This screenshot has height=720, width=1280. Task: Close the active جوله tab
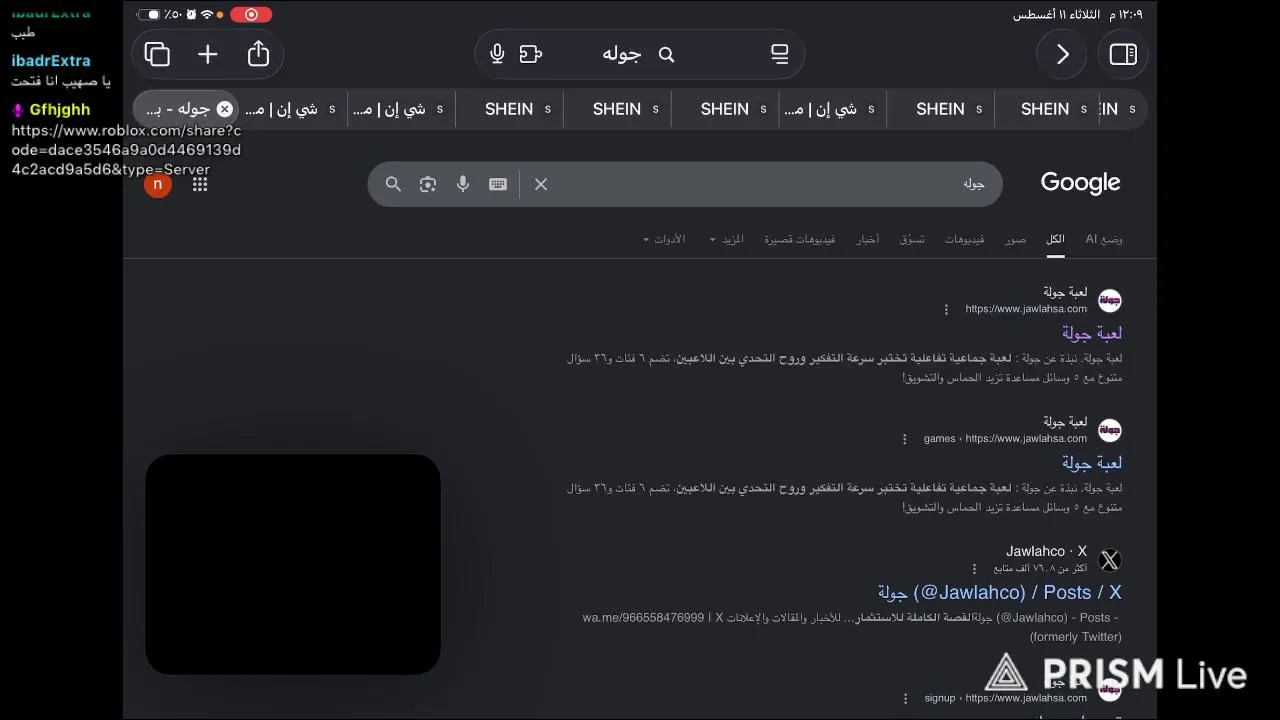[x=225, y=109]
